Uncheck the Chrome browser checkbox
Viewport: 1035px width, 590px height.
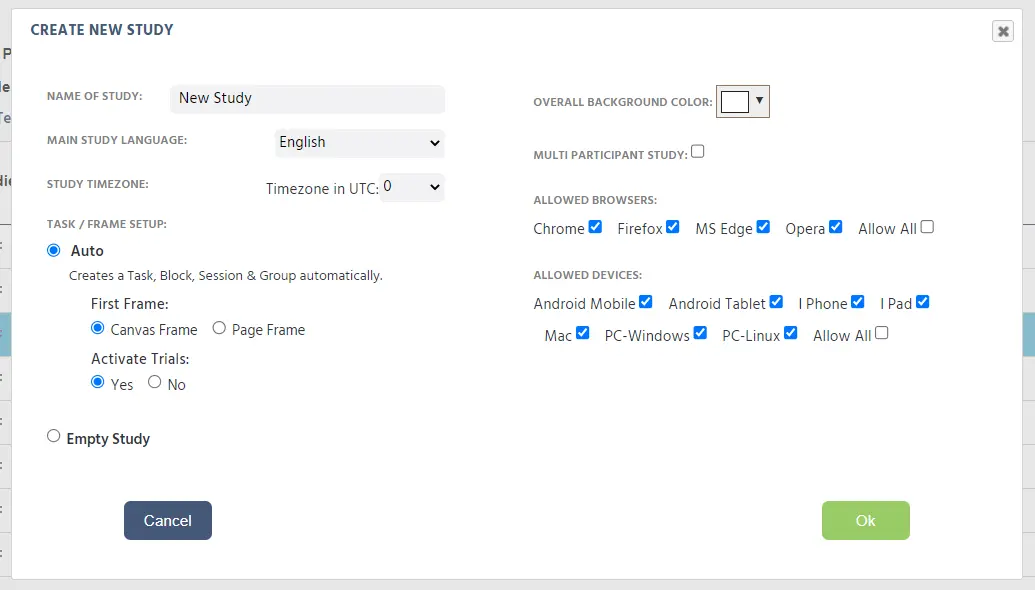[595, 227]
